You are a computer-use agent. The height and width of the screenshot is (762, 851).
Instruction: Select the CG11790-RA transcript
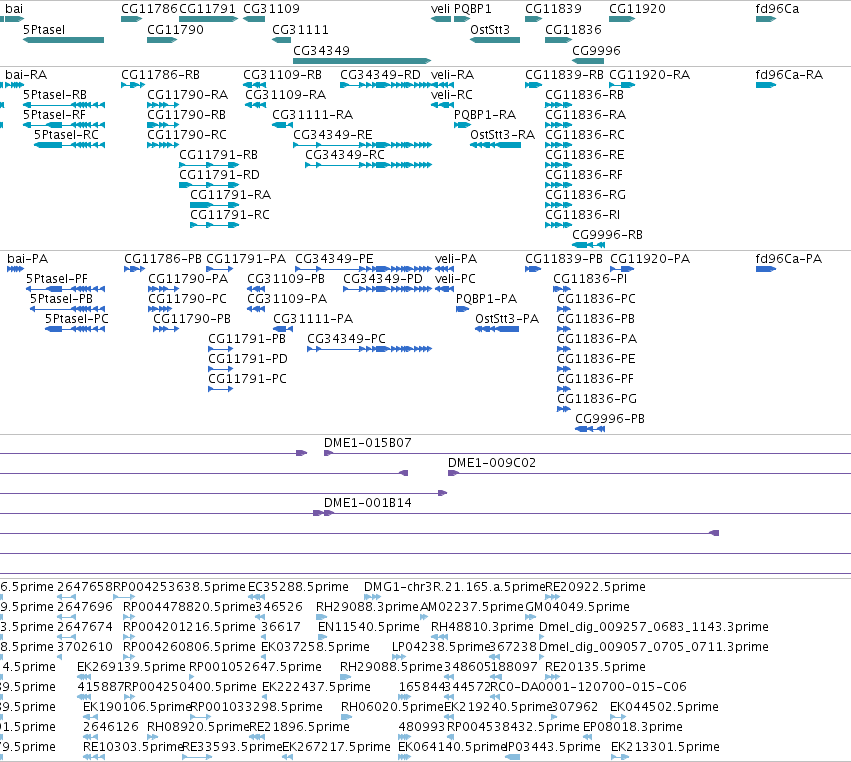coord(163,105)
